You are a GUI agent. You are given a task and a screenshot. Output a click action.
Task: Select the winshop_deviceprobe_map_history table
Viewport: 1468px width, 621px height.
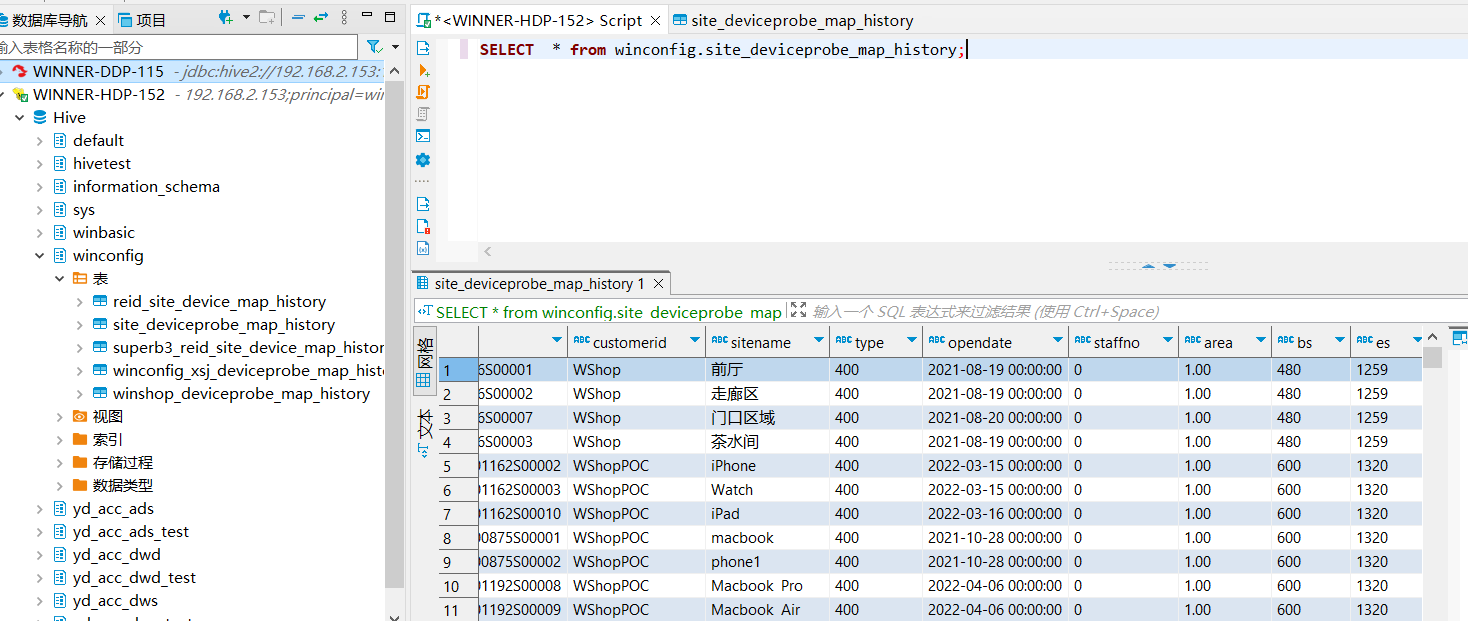tap(241, 394)
